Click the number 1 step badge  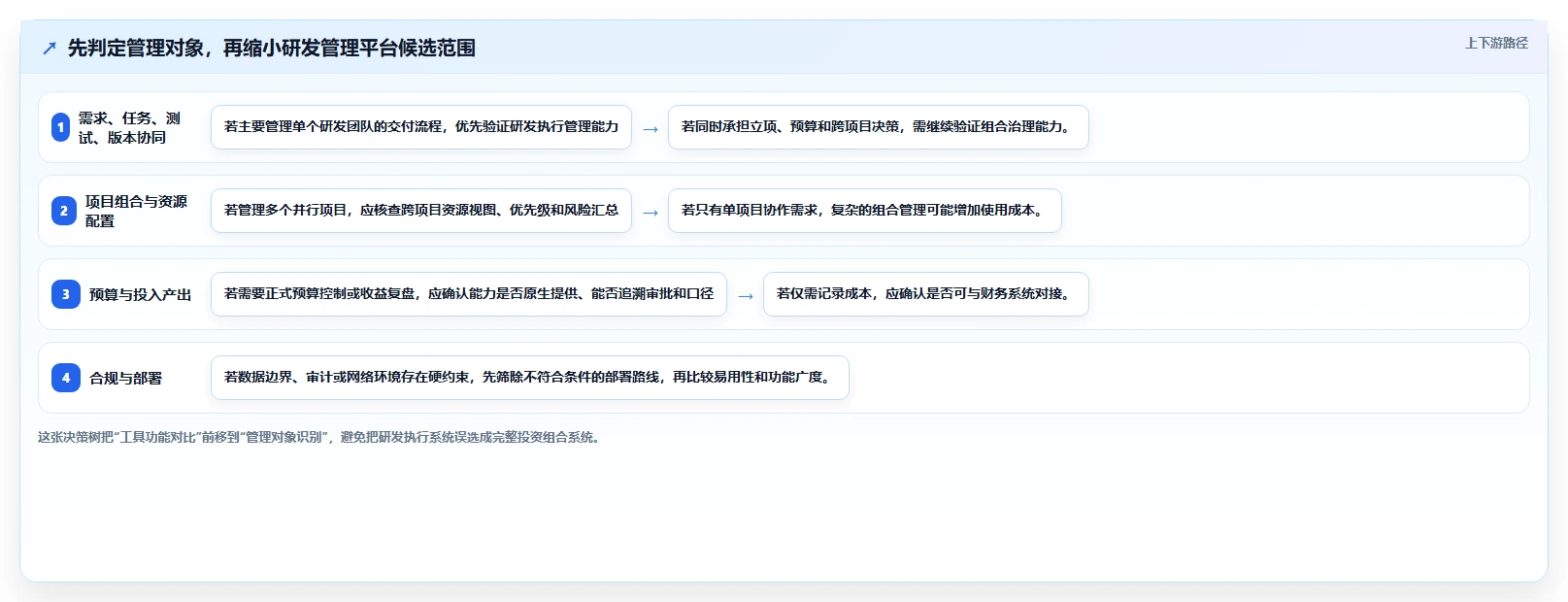click(60, 127)
